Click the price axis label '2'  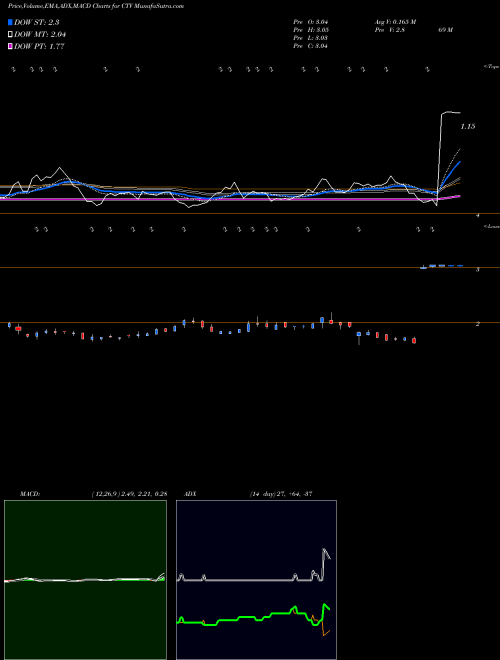pos(478,324)
